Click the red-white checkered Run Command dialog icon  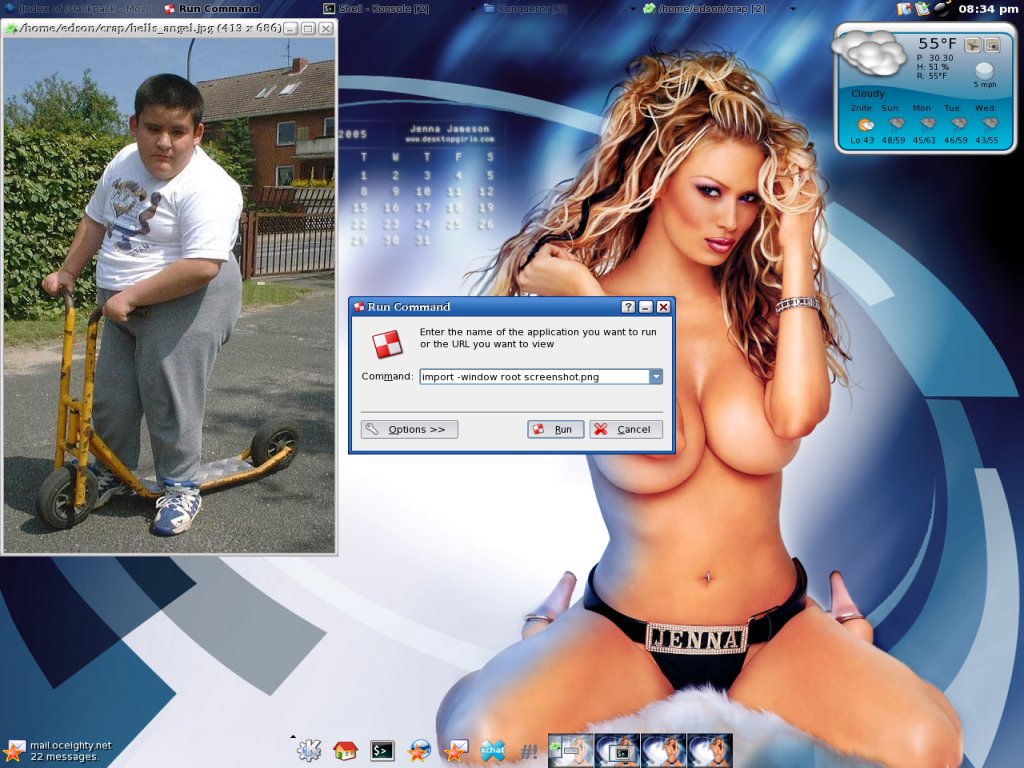click(387, 344)
